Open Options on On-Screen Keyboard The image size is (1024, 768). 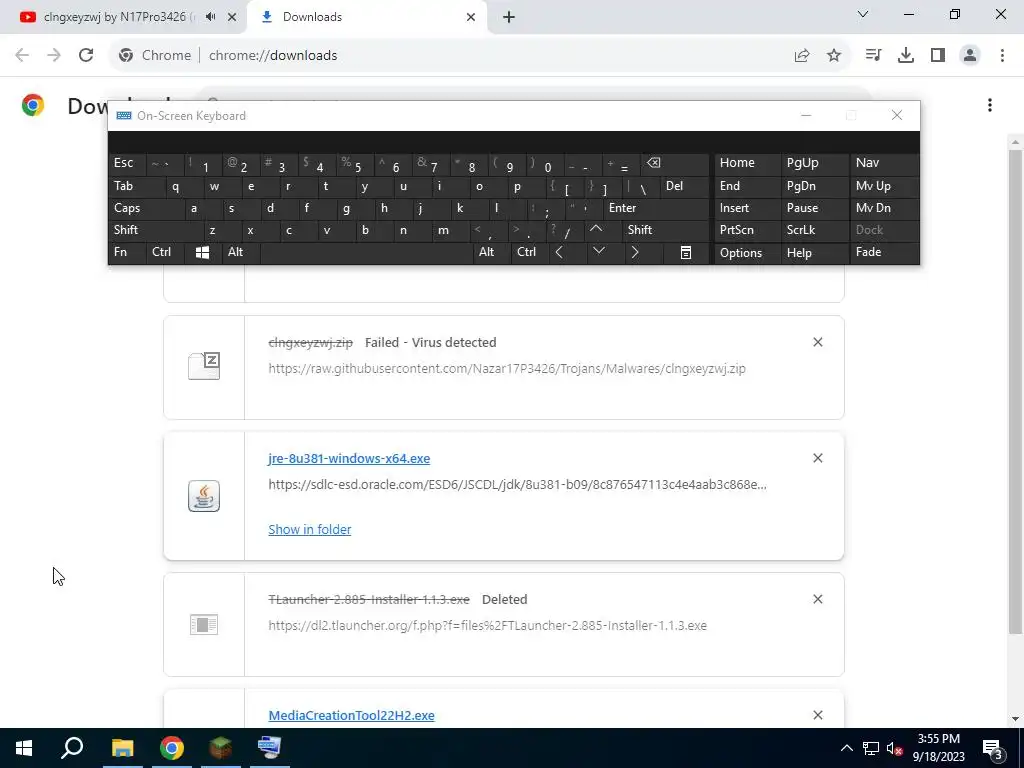(747, 252)
